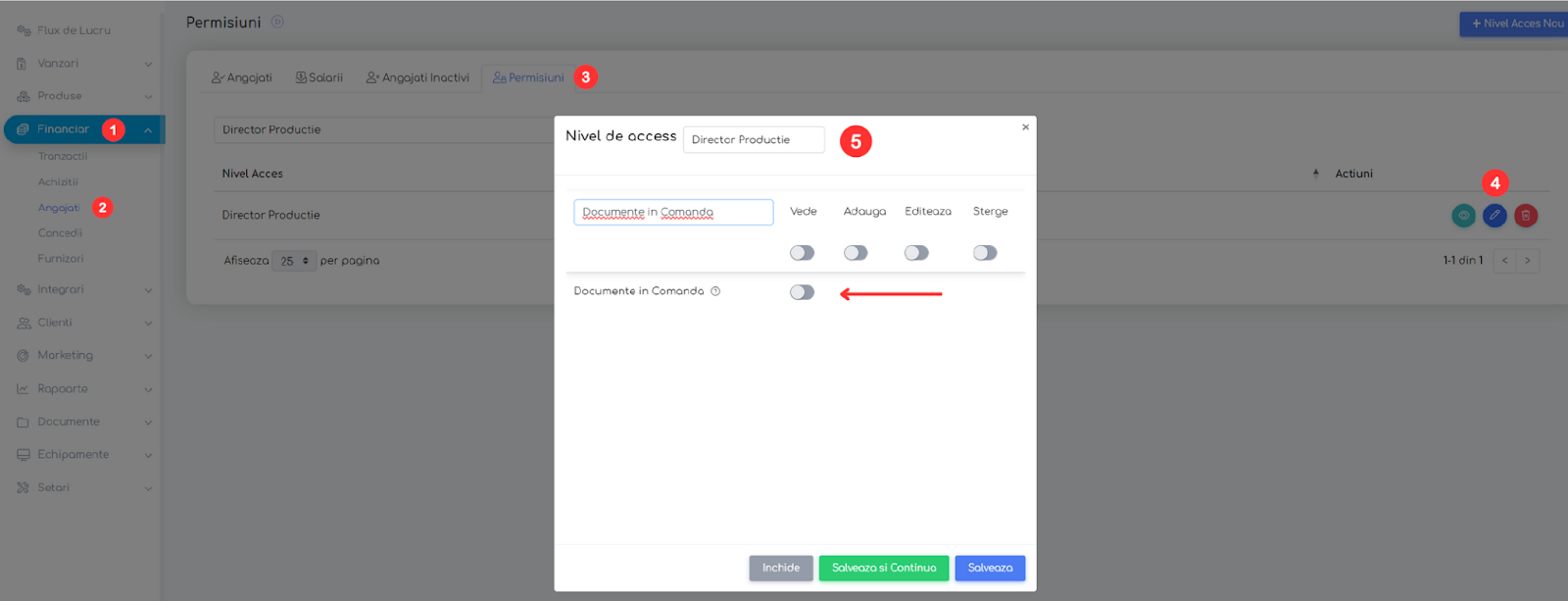
Task: Click the Director Productie access level field
Action: click(754, 140)
